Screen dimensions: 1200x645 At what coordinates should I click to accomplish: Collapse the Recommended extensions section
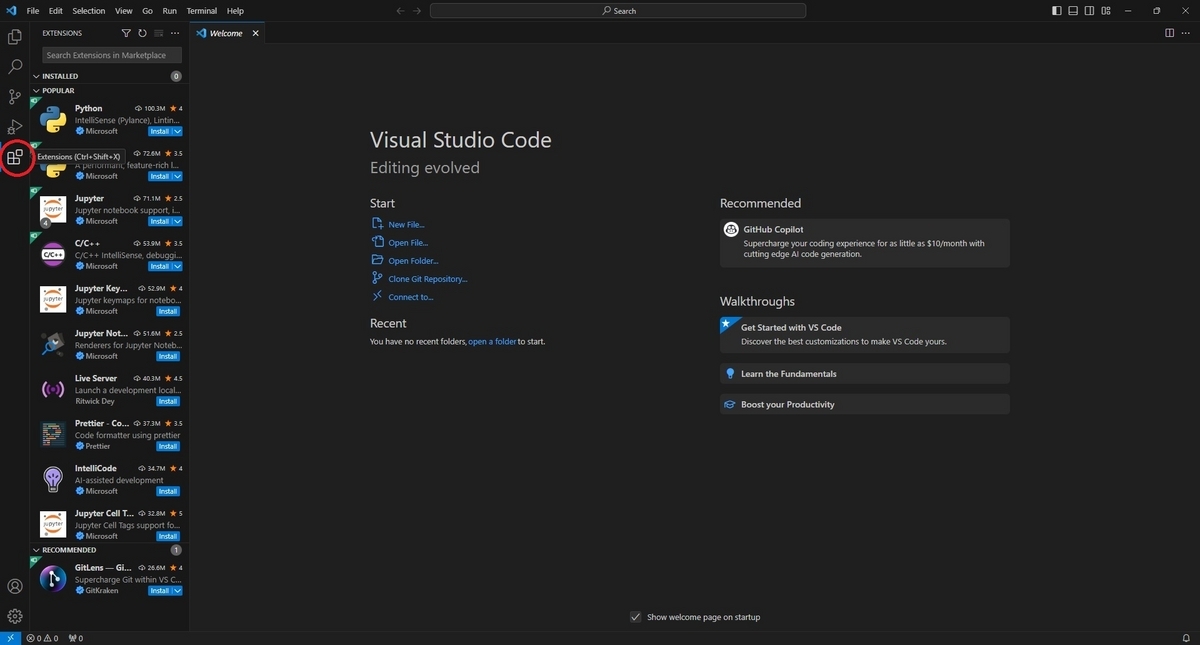pos(37,550)
